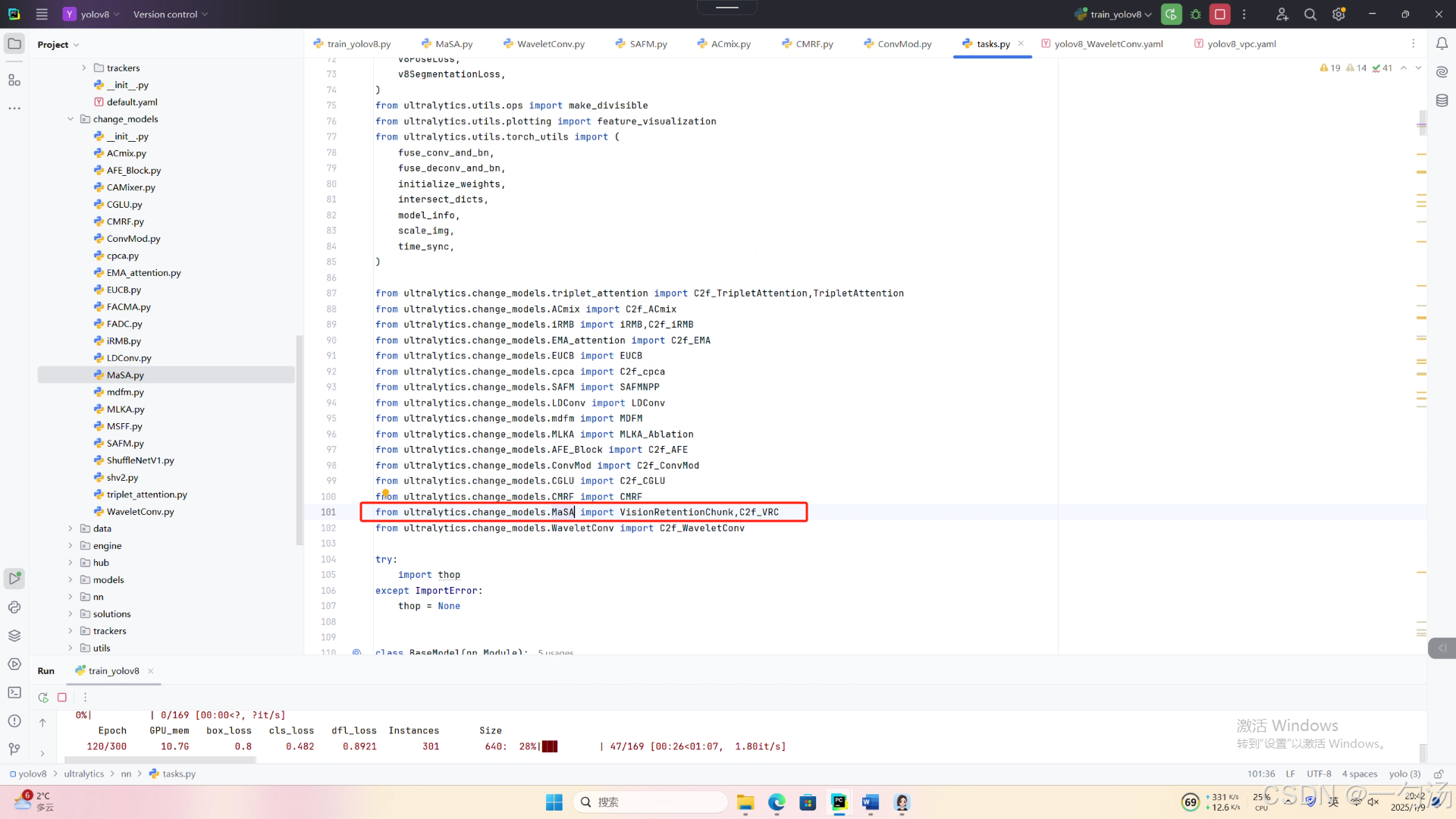Viewport: 1456px width, 819px height.
Task: Open the Git tool window icon
Action: (x=14, y=749)
